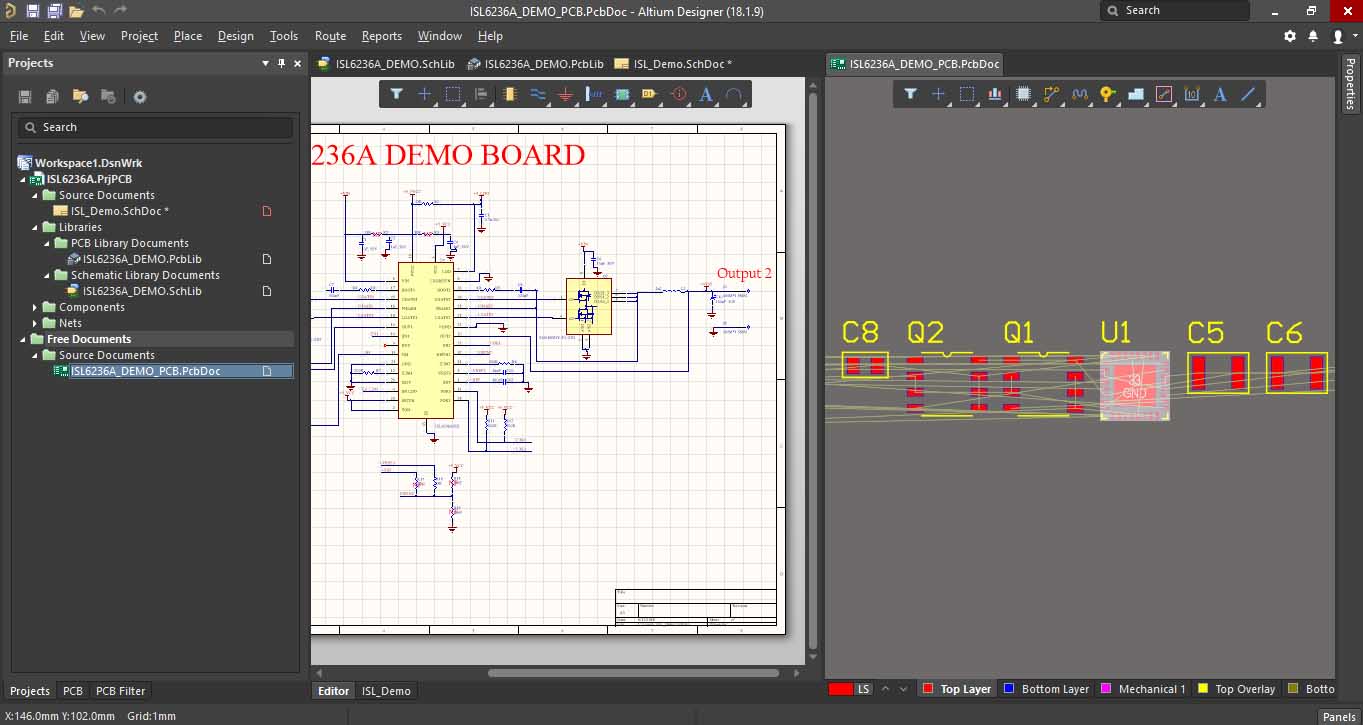Pin the Projects panel with the pushpin
The image size is (1363, 725).
click(281, 63)
